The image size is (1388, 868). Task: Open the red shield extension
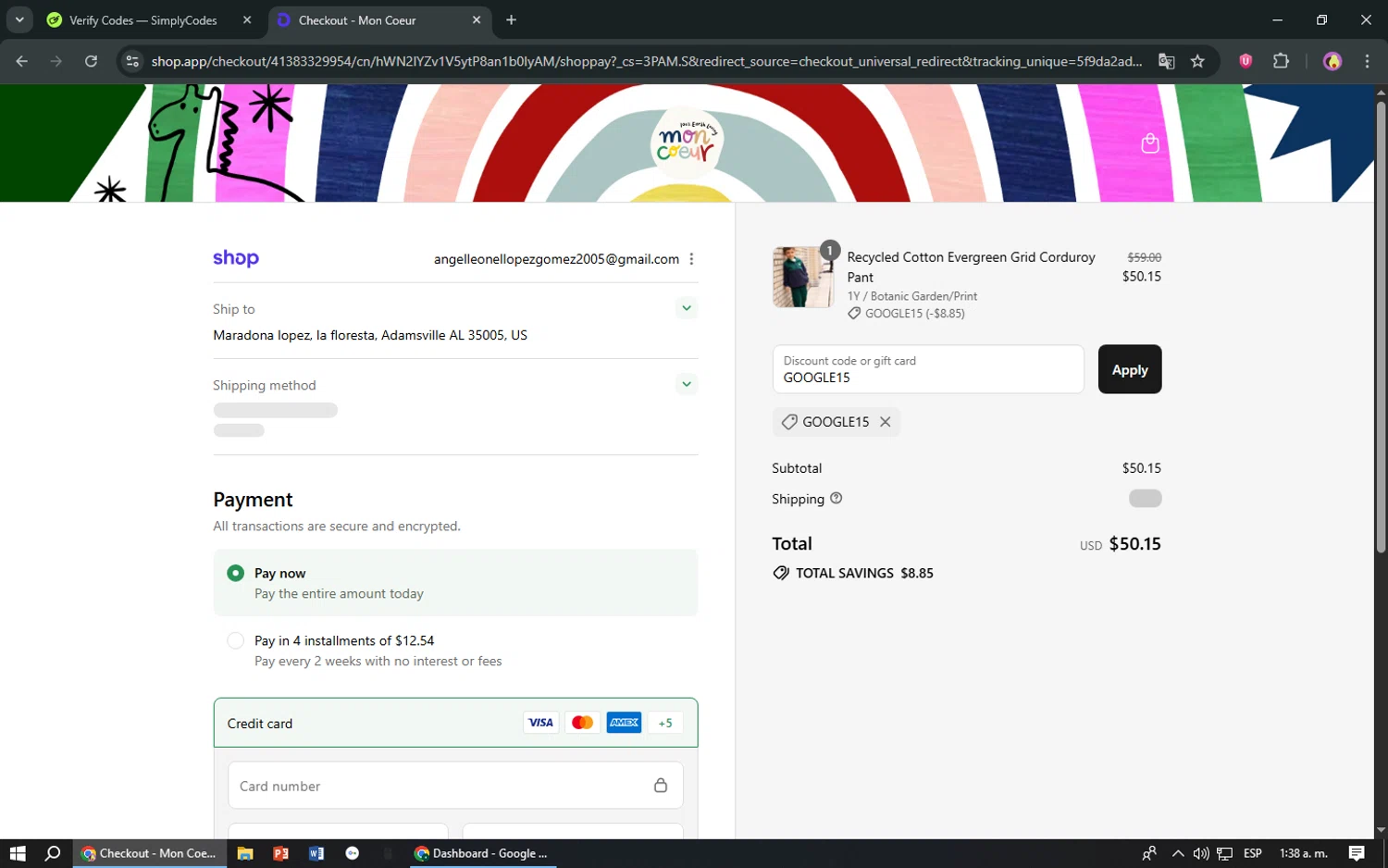(1245, 61)
